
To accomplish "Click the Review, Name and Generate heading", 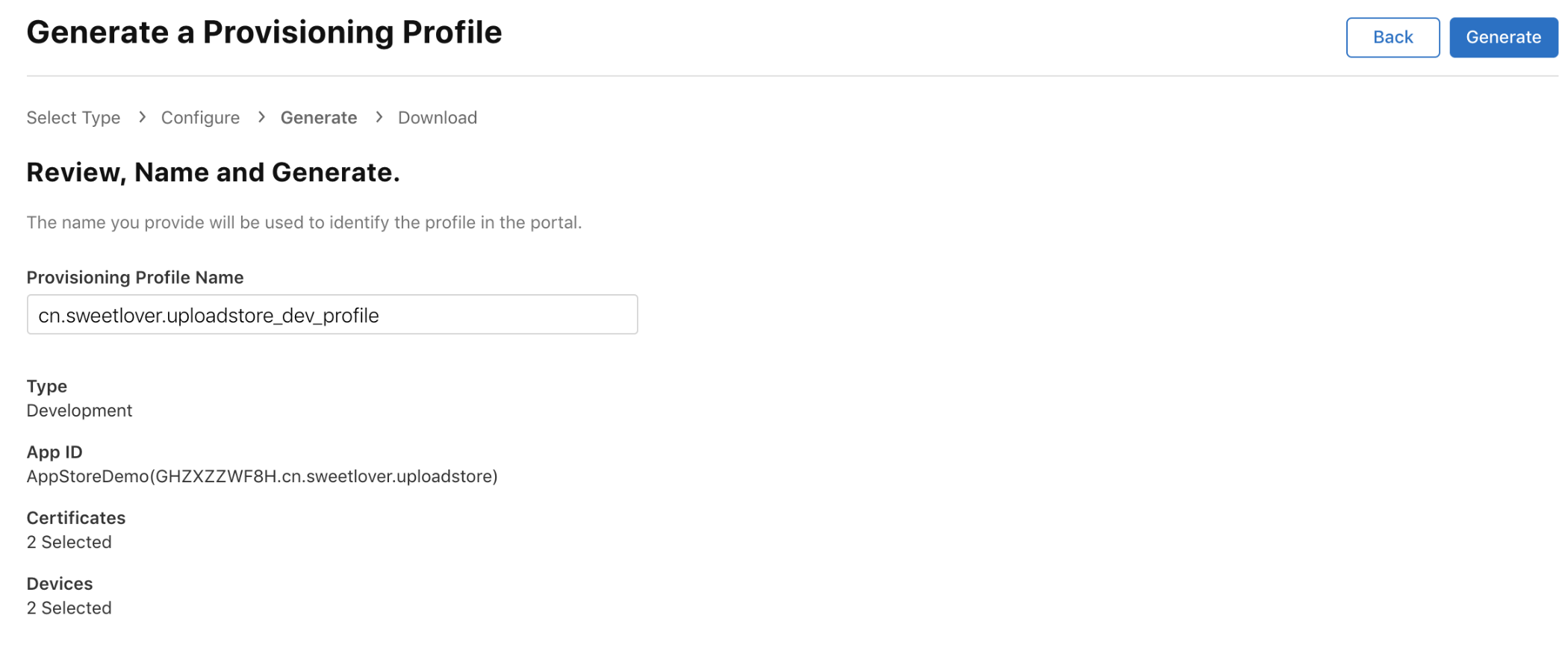I will point(214,172).
